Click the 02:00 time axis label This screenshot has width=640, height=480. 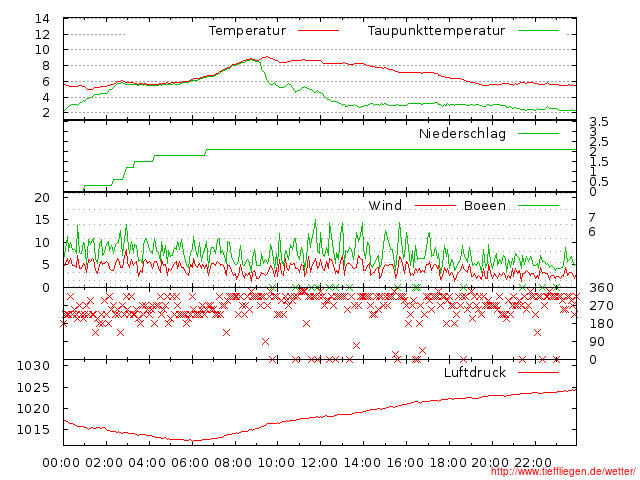[104, 463]
